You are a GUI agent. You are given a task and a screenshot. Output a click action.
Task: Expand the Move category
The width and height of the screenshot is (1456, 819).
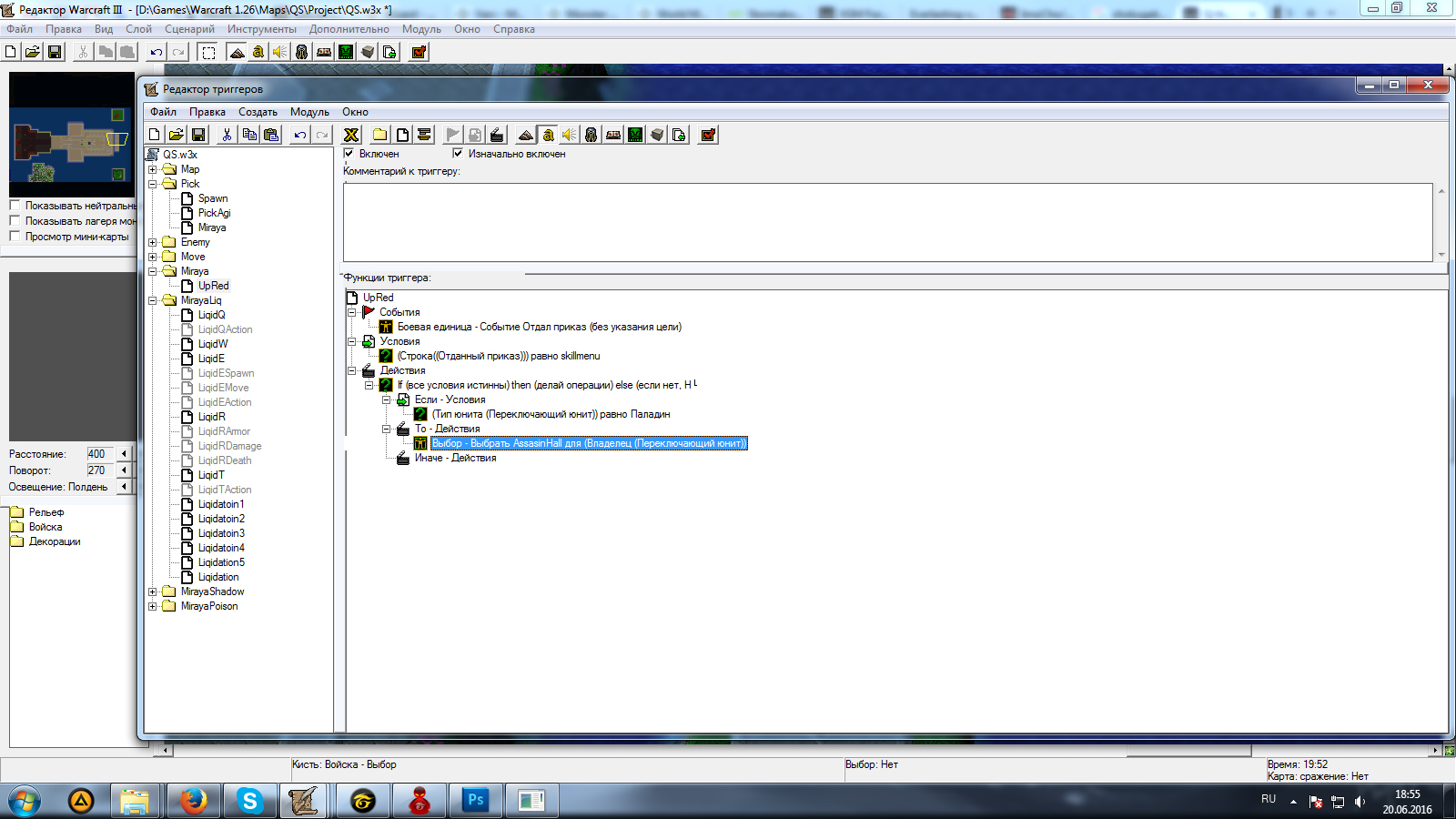click(x=153, y=257)
